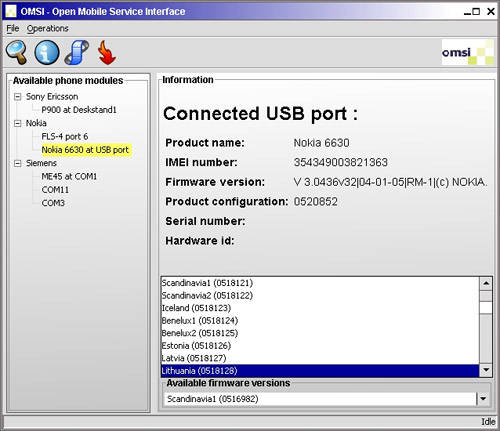Select FLS-4 port 6

(65, 136)
